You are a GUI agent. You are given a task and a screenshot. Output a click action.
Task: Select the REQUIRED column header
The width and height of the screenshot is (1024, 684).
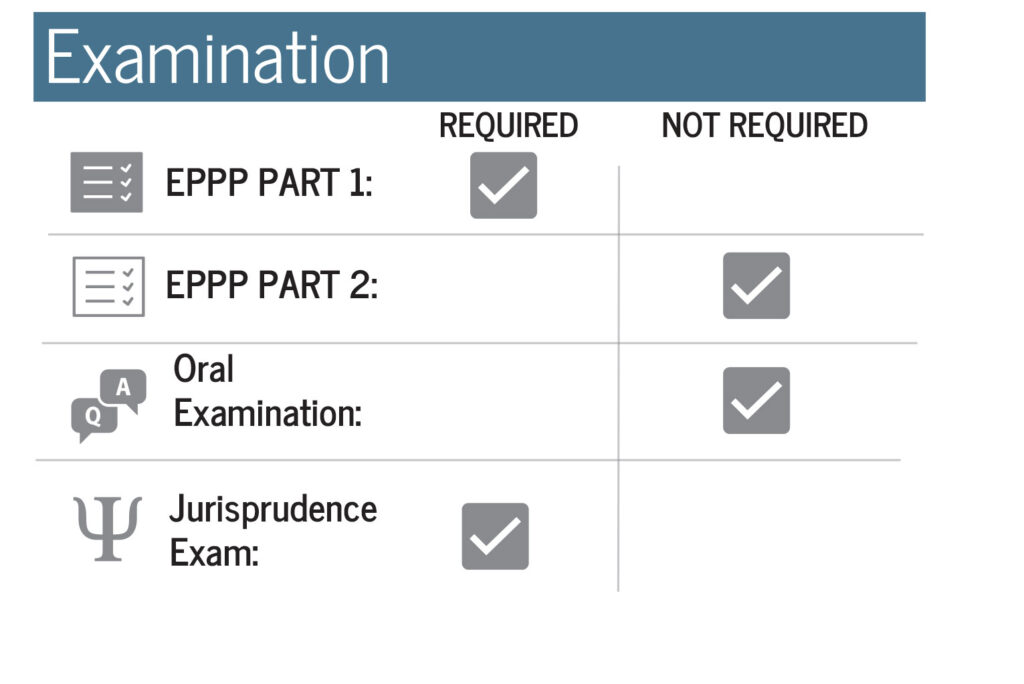tap(508, 126)
